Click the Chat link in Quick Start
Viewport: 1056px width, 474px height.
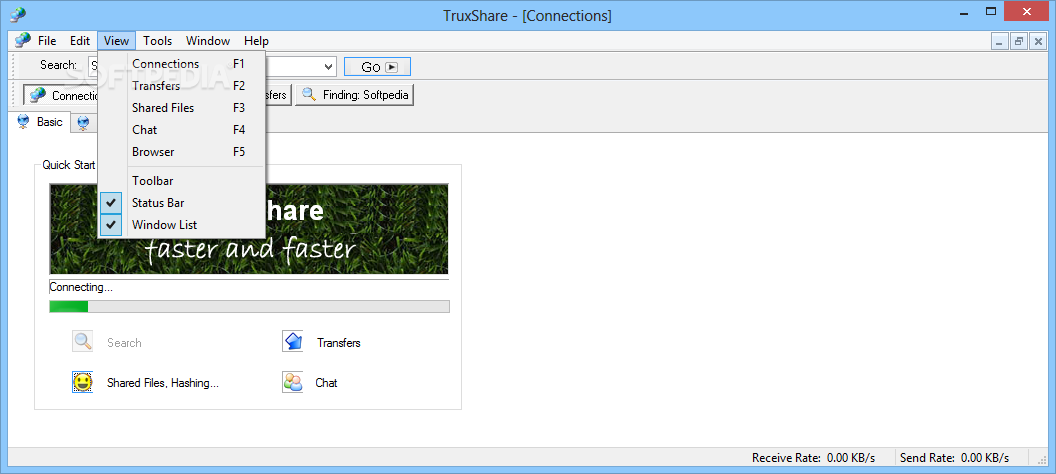point(326,382)
